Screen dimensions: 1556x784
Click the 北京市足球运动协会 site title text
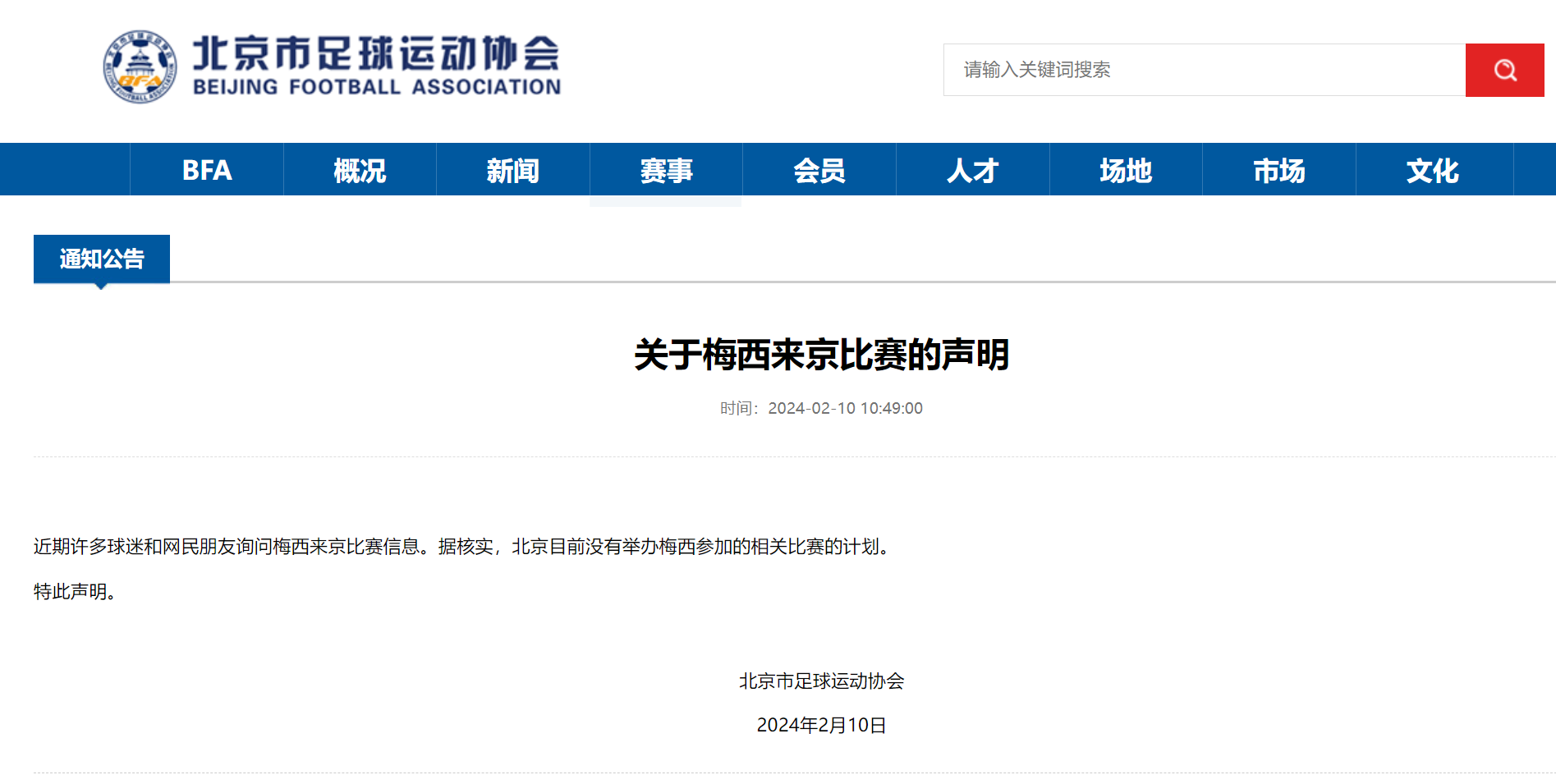pos(376,53)
